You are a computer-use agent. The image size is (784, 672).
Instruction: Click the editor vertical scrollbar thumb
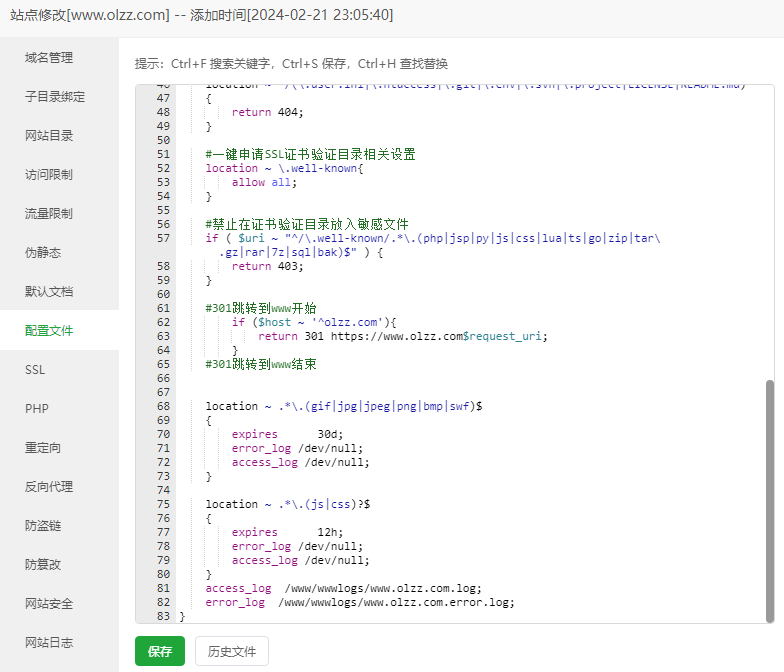770,501
